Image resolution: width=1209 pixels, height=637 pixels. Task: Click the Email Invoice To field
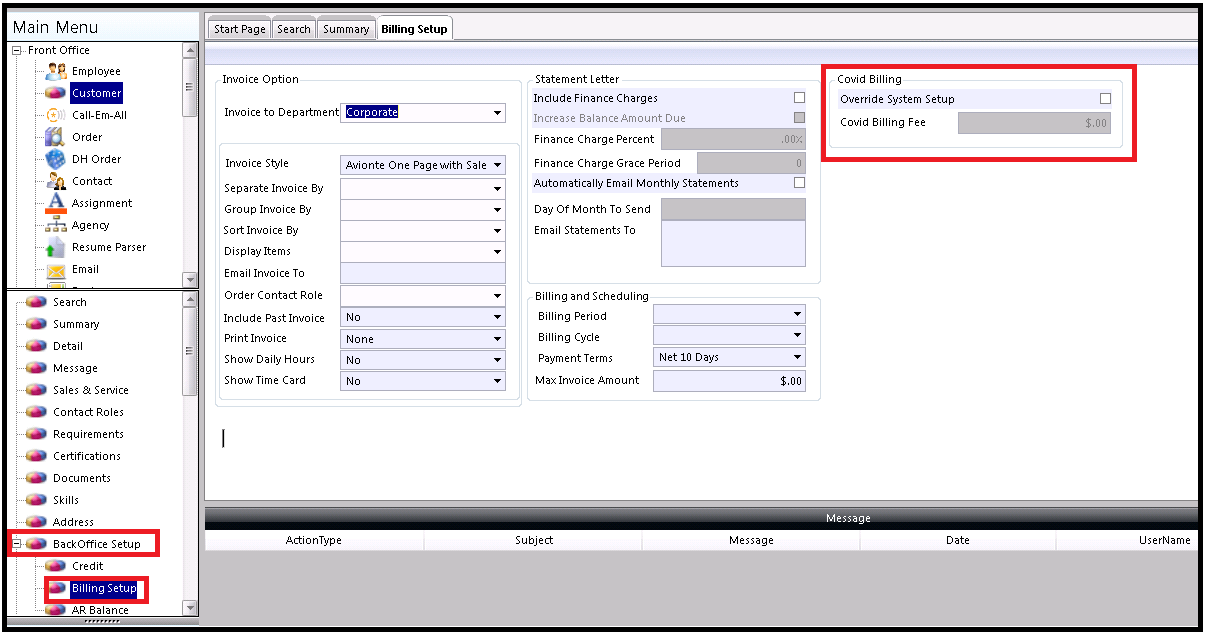coord(423,273)
